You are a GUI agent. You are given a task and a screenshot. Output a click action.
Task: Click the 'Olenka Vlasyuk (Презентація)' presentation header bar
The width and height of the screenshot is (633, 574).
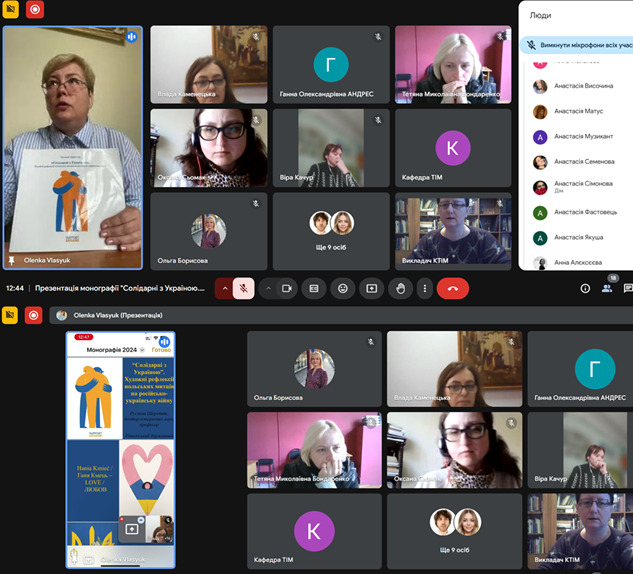341,315
